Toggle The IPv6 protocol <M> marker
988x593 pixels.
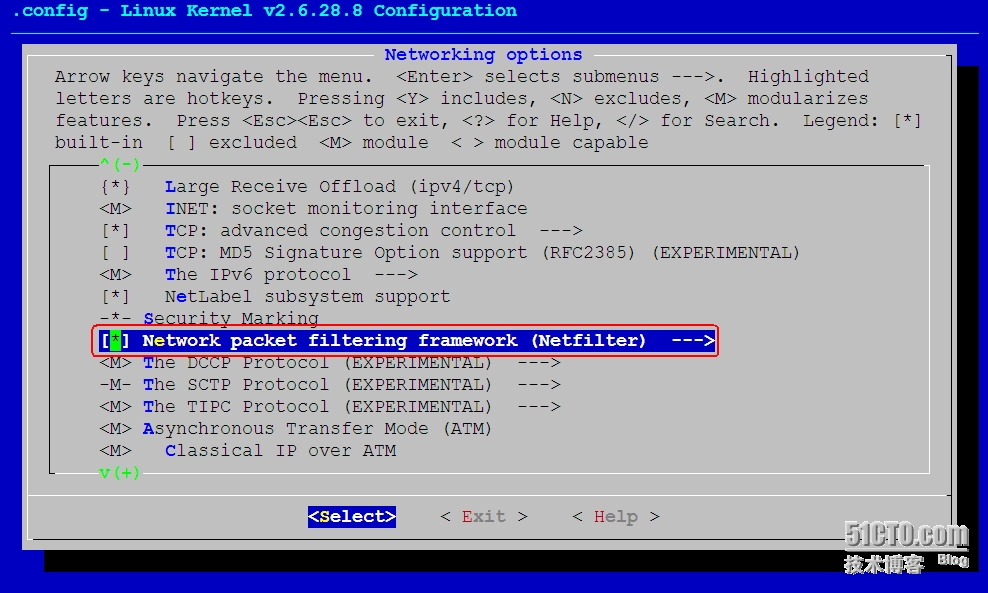coord(115,275)
